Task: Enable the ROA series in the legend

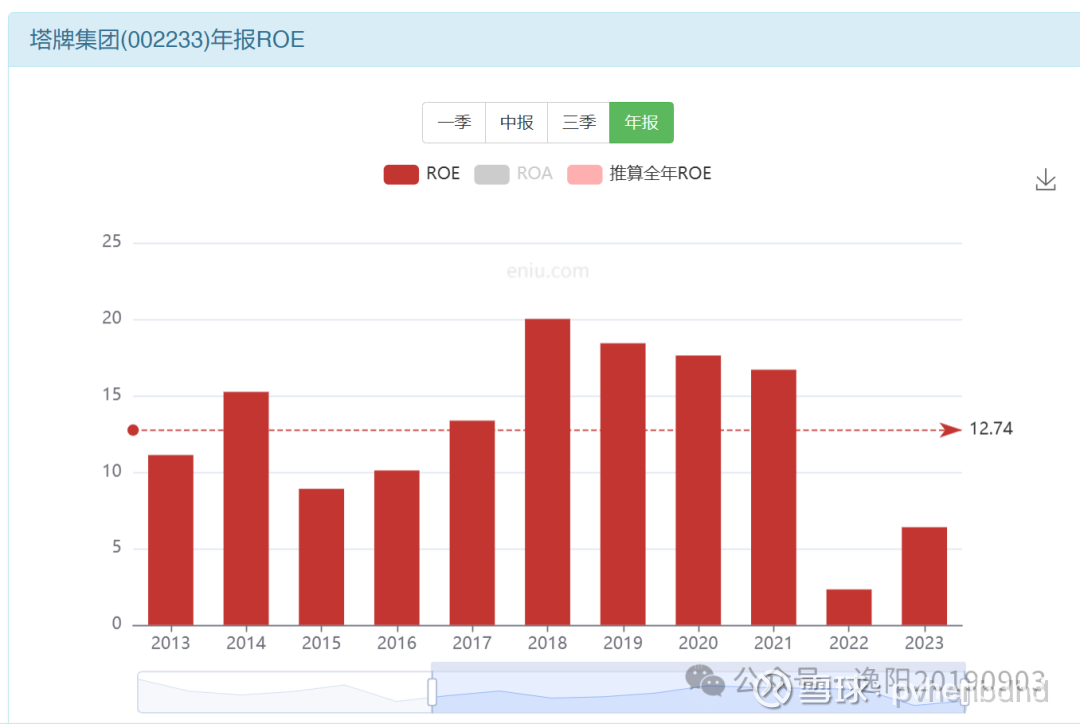Action: point(513,174)
